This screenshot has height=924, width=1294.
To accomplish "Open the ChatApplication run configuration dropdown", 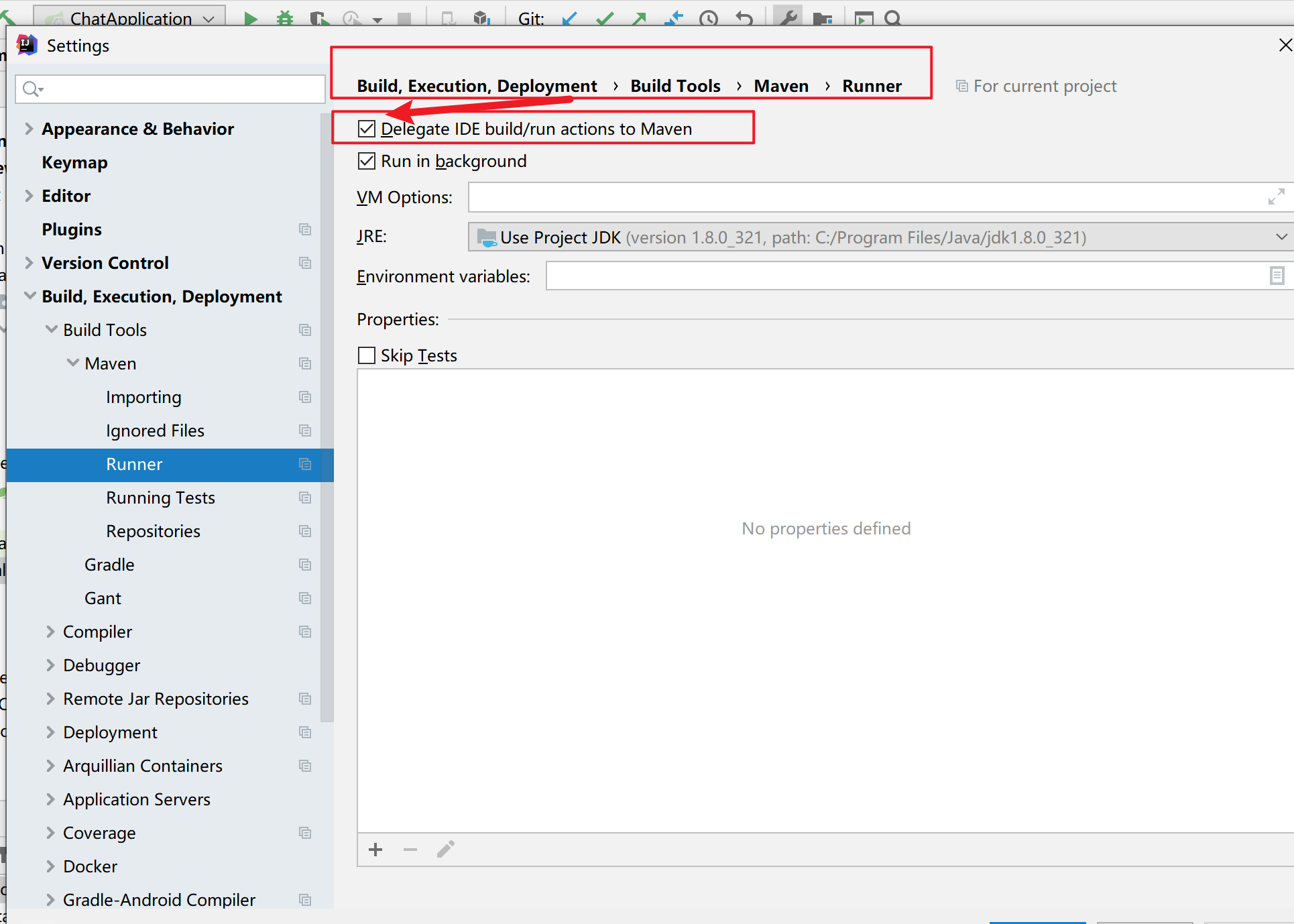I will coord(130,17).
